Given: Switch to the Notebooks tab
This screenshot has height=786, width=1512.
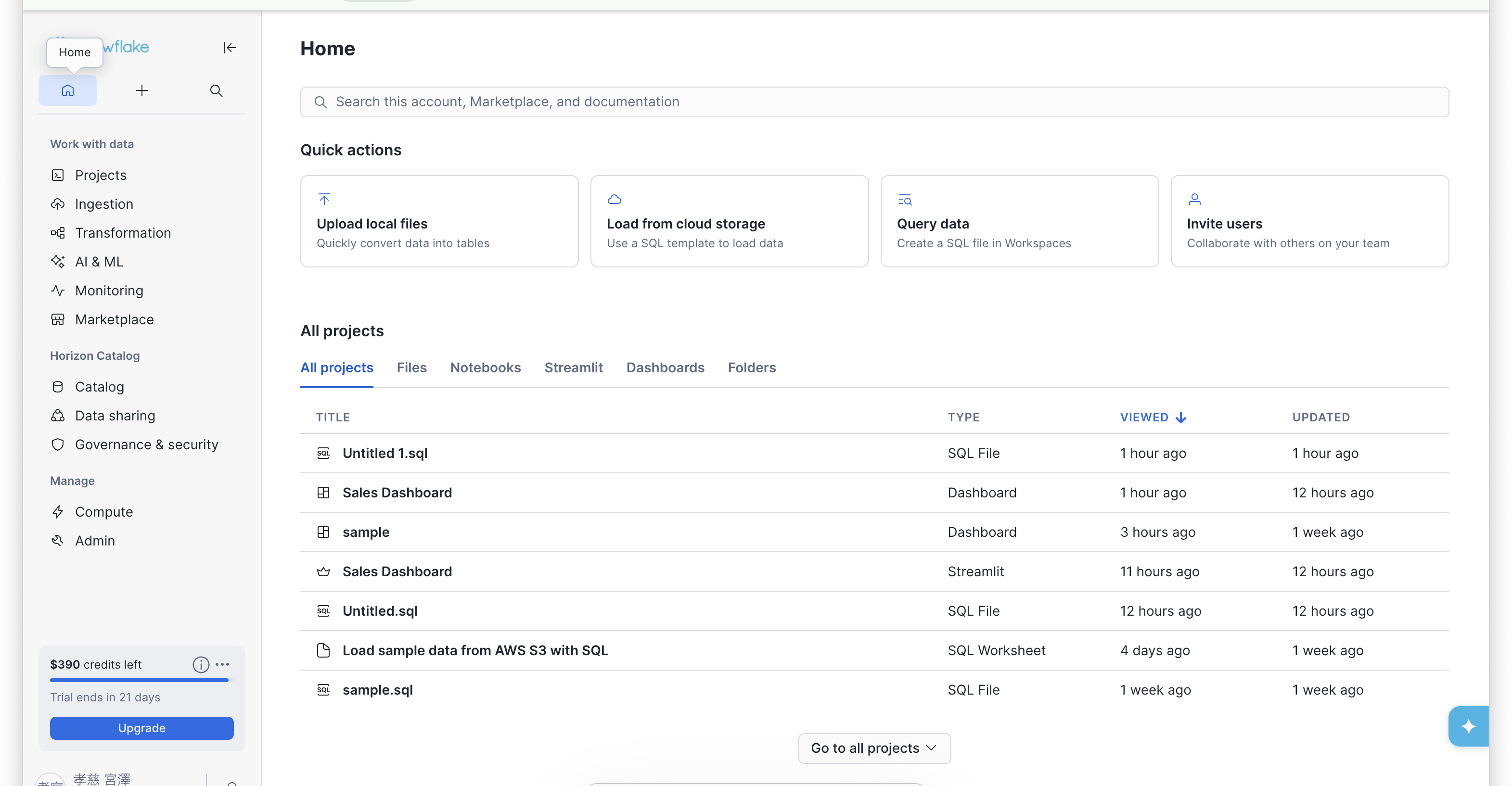Looking at the screenshot, I should tap(486, 367).
